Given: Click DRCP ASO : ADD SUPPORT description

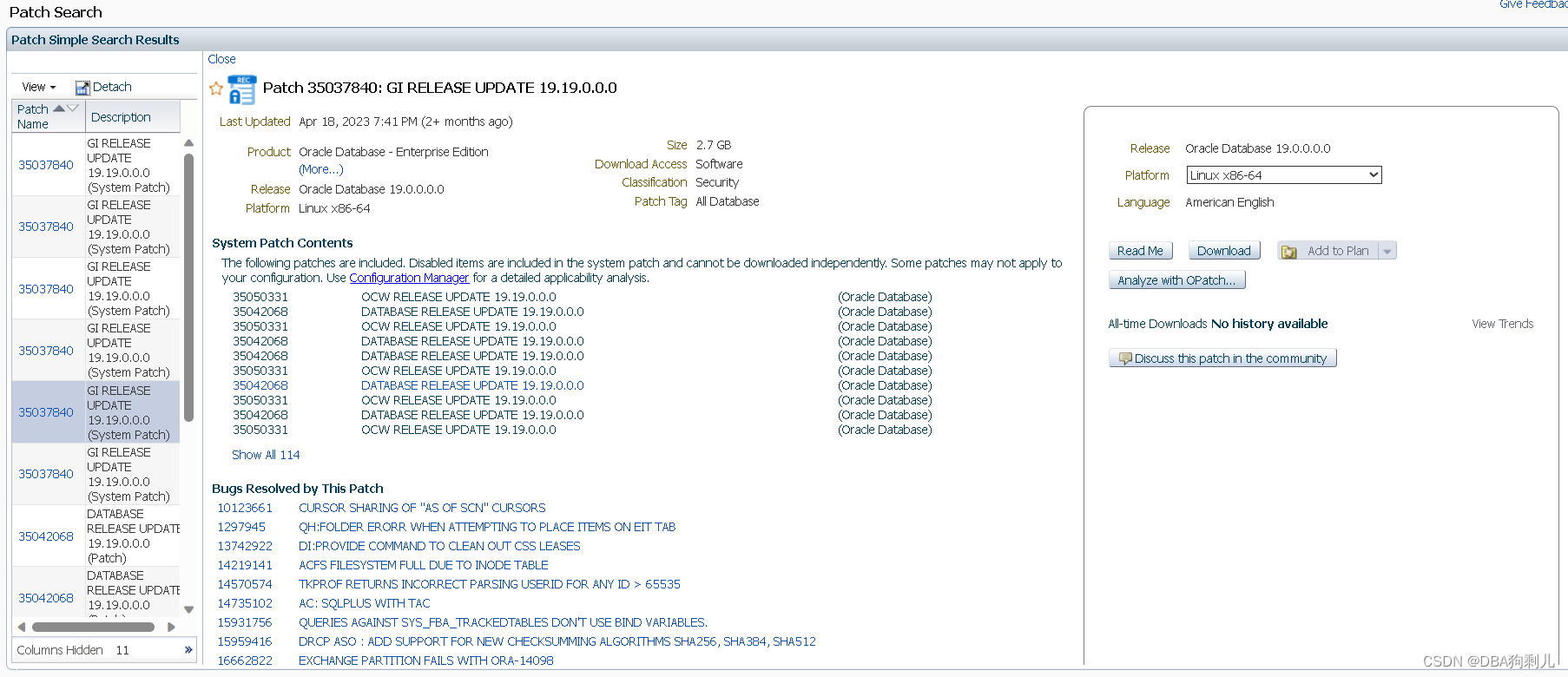Looking at the screenshot, I should tap(557, 641).
